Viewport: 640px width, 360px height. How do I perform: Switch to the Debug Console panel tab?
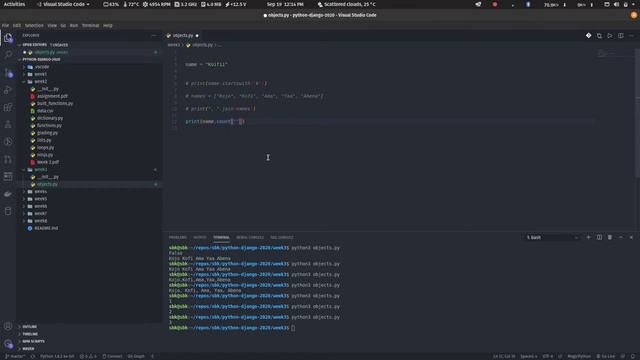(250, 237)
